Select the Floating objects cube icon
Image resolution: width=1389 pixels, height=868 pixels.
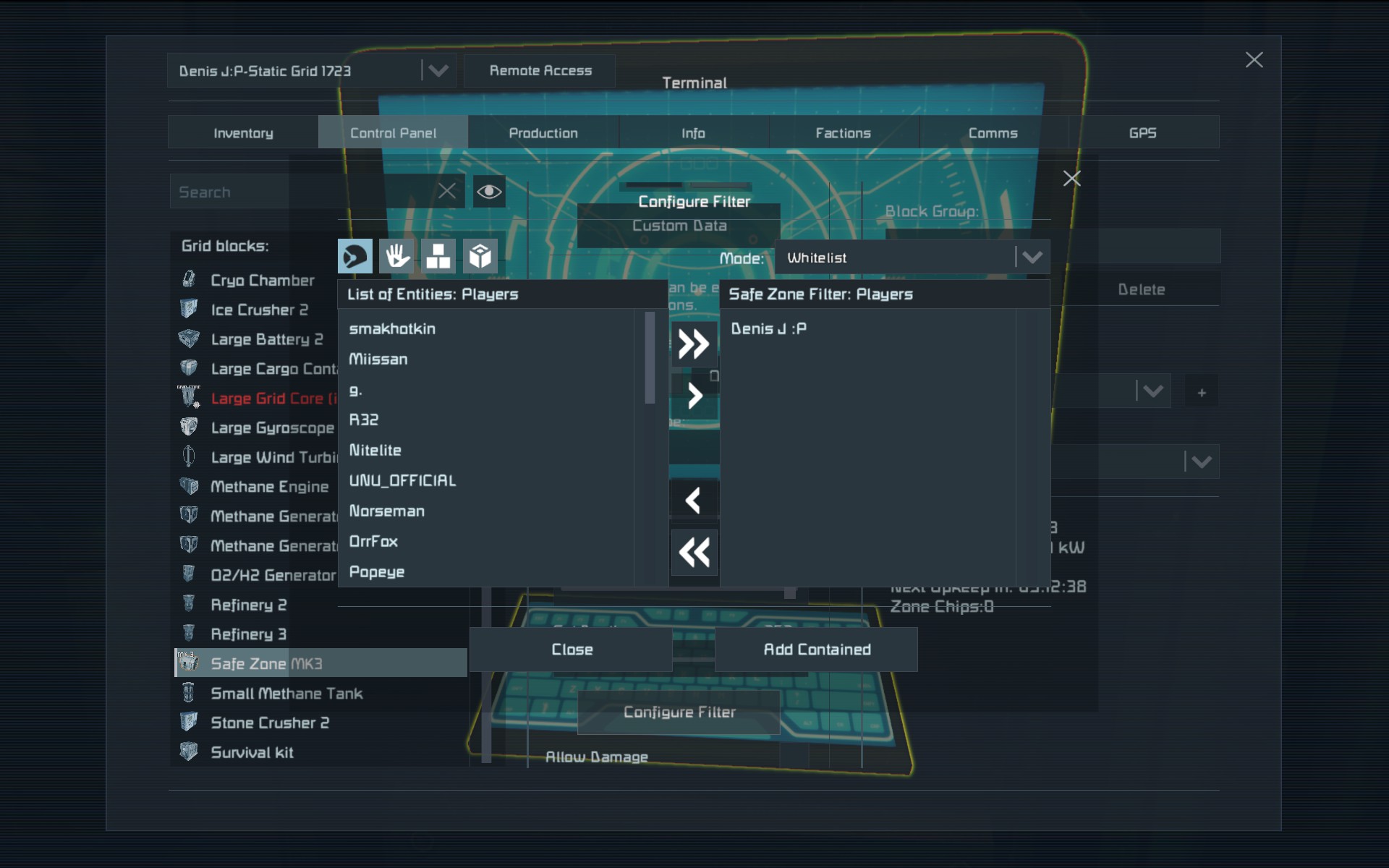[480, 256]
